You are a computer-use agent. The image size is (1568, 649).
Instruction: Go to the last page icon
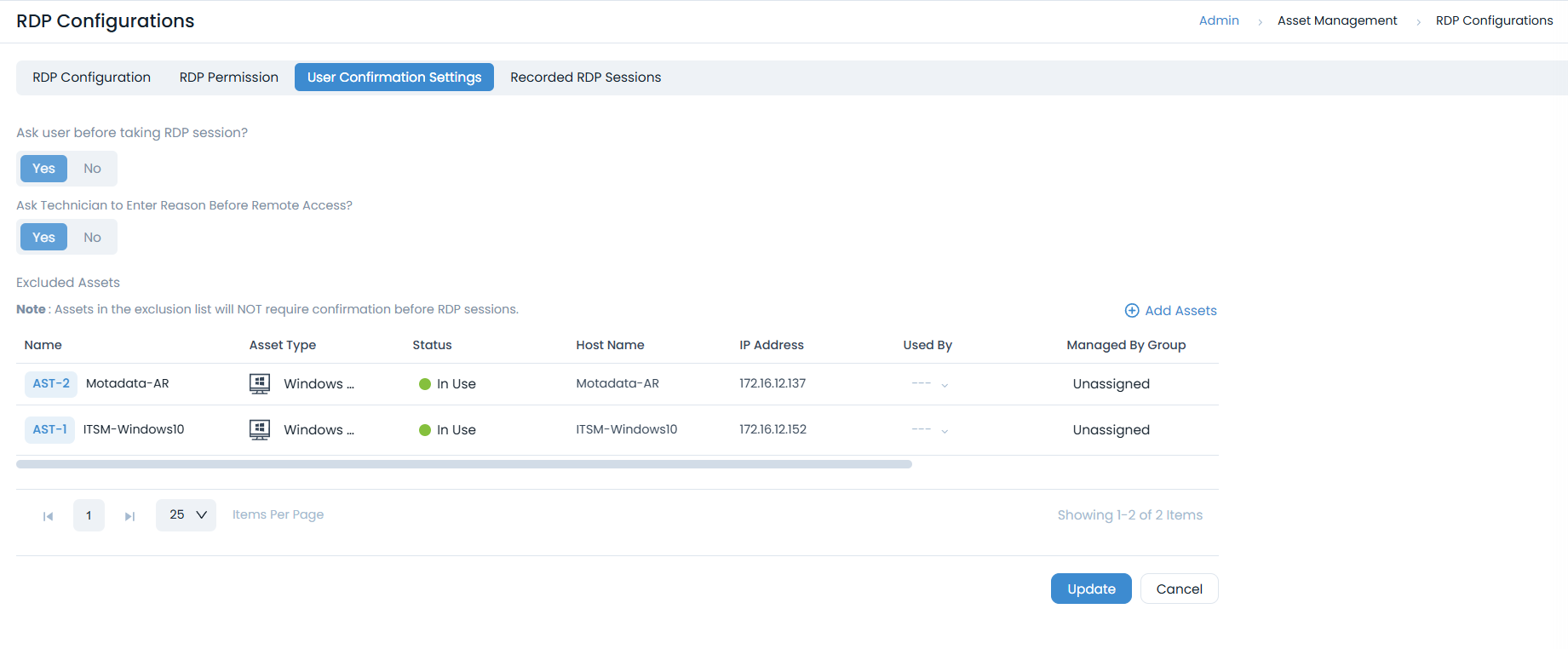click(129, 516)
